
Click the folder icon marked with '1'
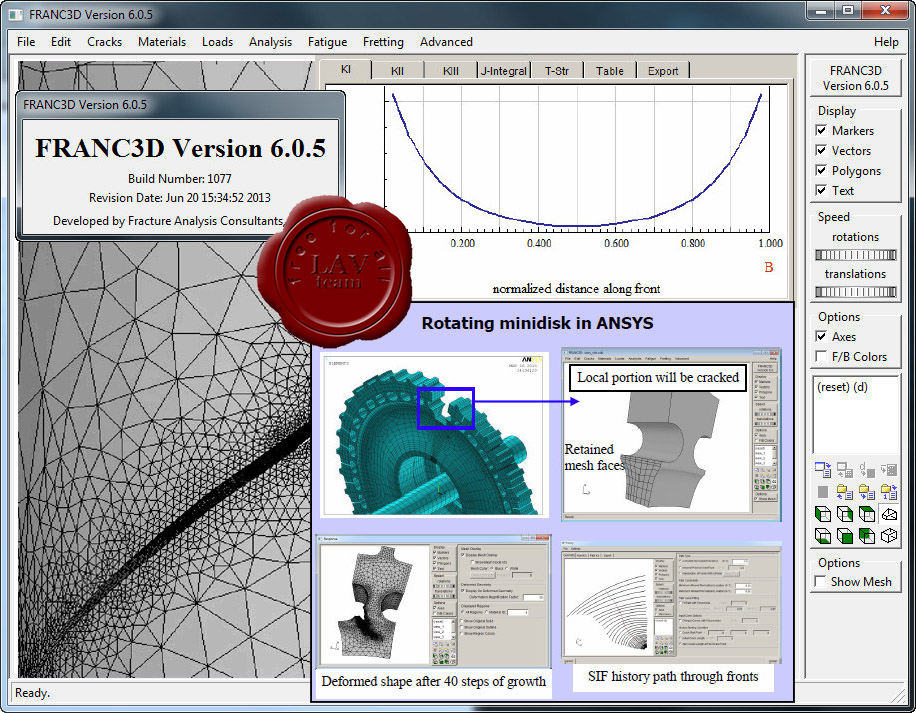tap(889, 492)
